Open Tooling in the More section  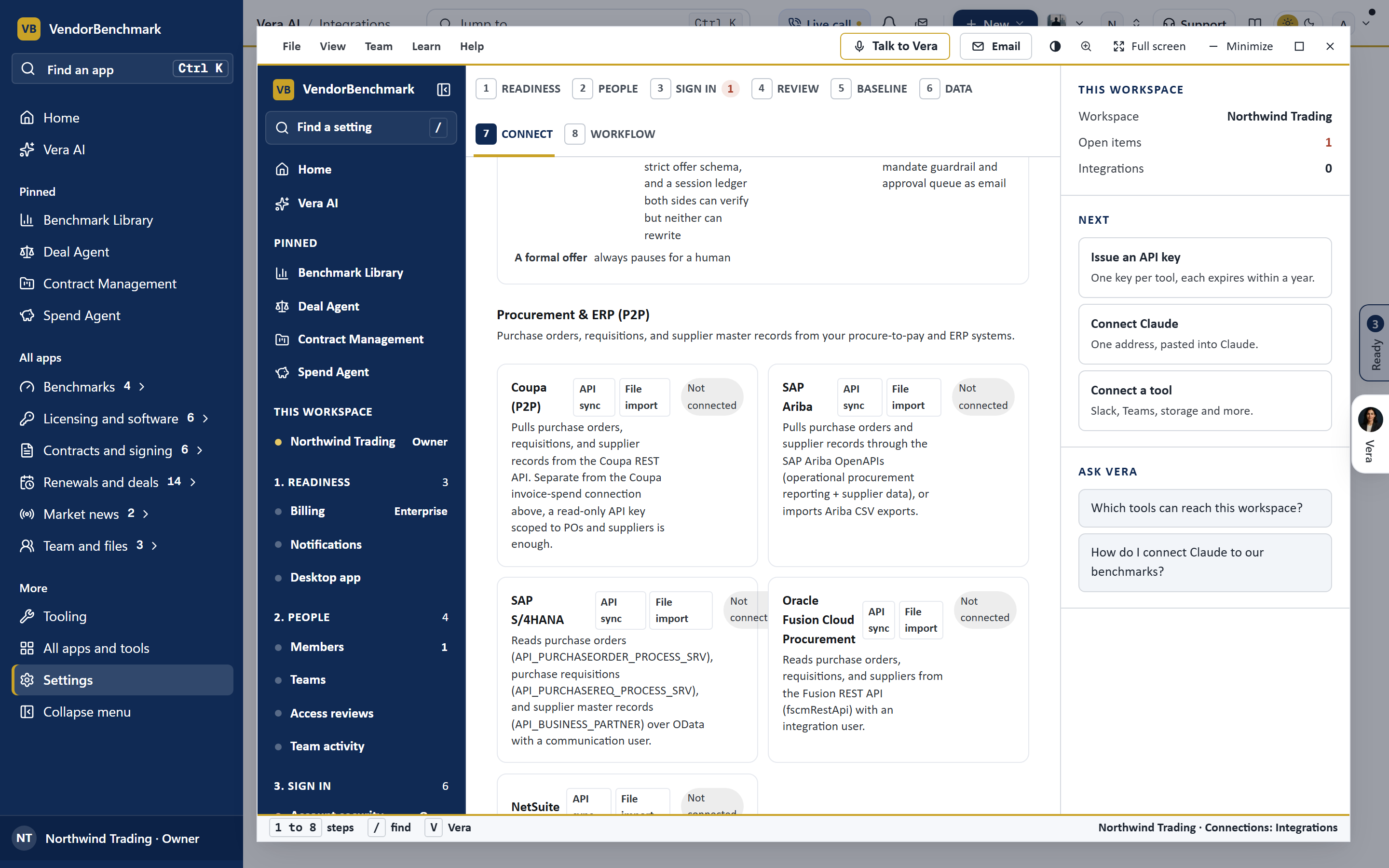[65, 616]
